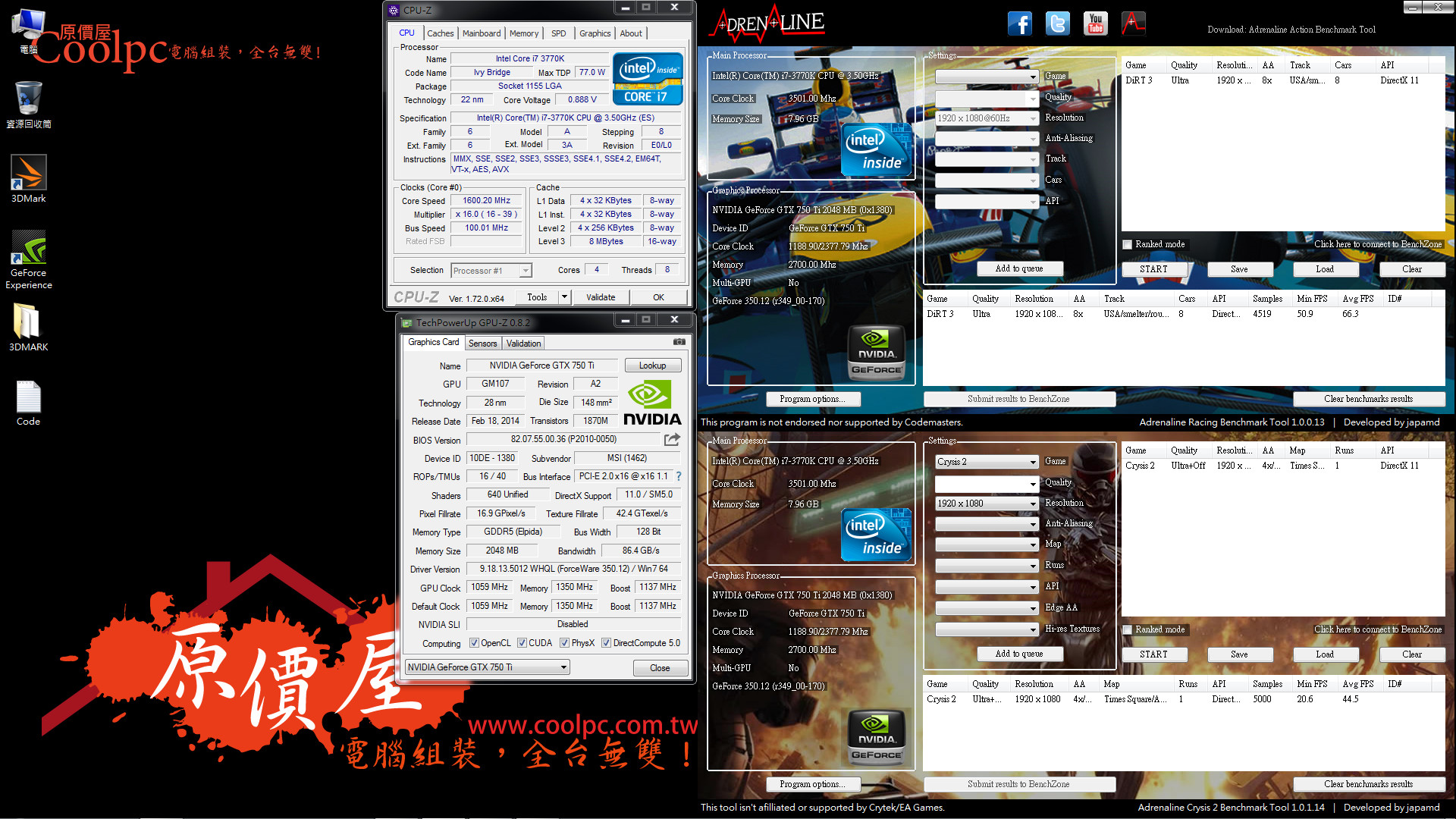Open the CPU-Z Tools dropdown arrow
Image resolution: width=1456 pixels, height=819 pixels.
[x=564, y=297]
